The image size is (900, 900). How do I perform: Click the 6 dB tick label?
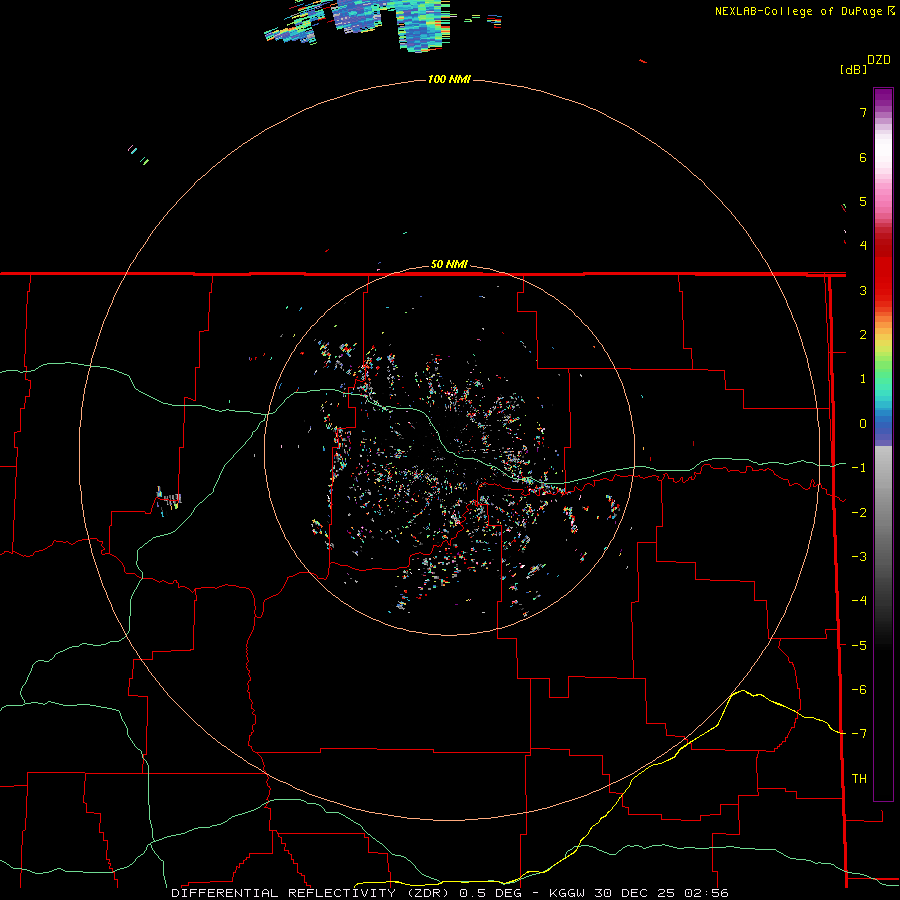(863, 157)
